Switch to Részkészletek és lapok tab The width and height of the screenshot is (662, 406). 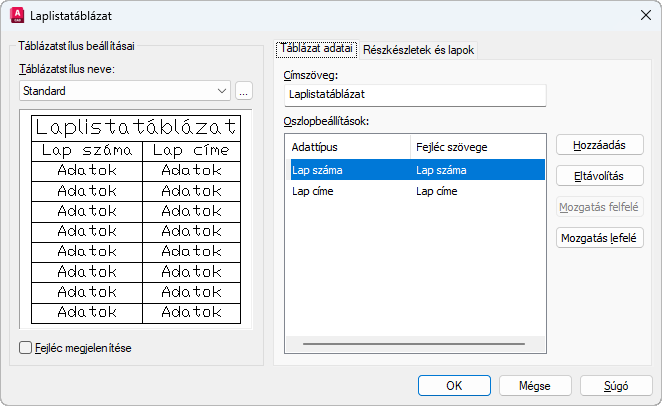click(419, 49)
